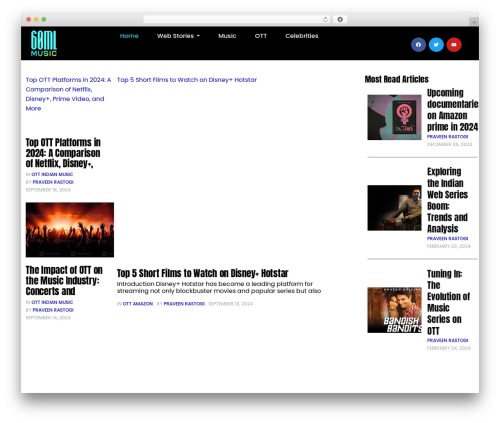This screenshot has width=500, height=423.
Task: Click the browser address bar
Action: coord(237,19)
